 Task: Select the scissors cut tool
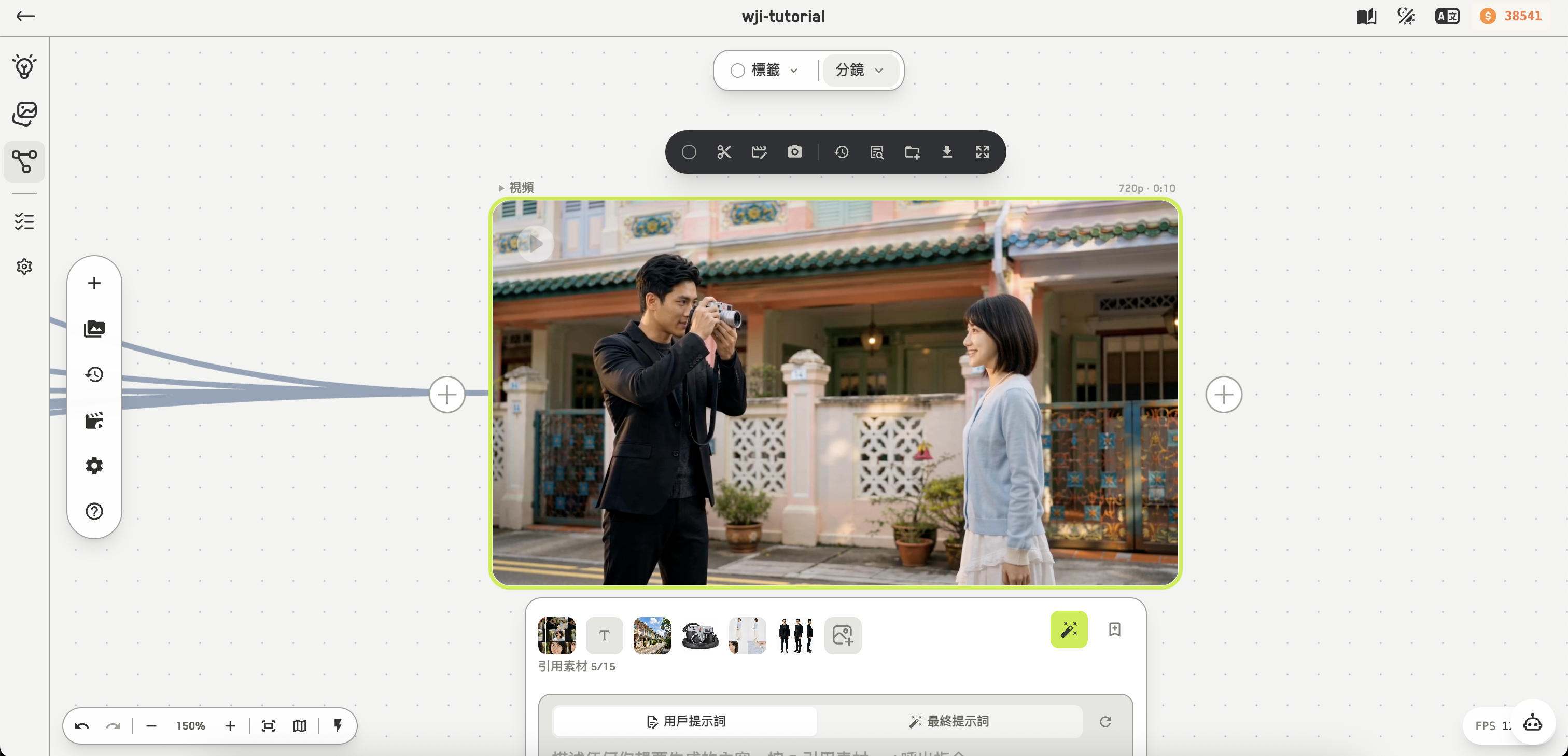coord(724,152)
